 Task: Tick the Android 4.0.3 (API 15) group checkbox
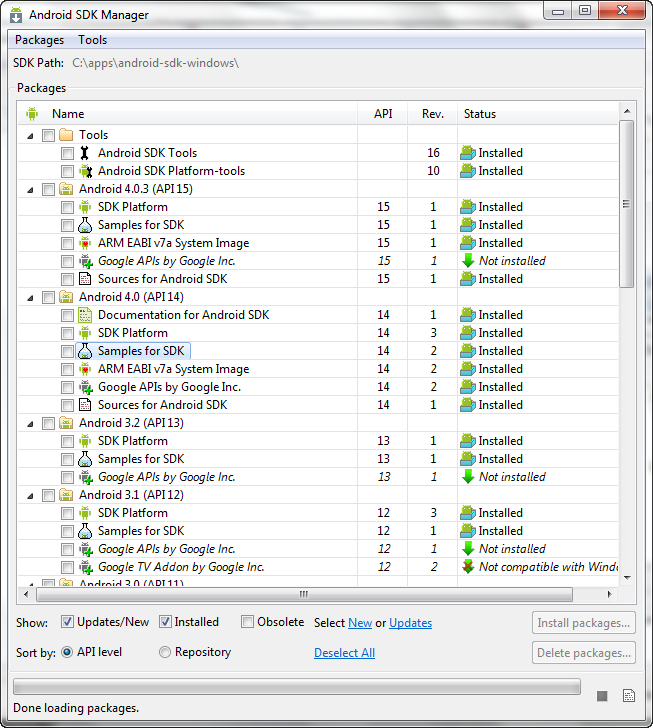(48, 189)
